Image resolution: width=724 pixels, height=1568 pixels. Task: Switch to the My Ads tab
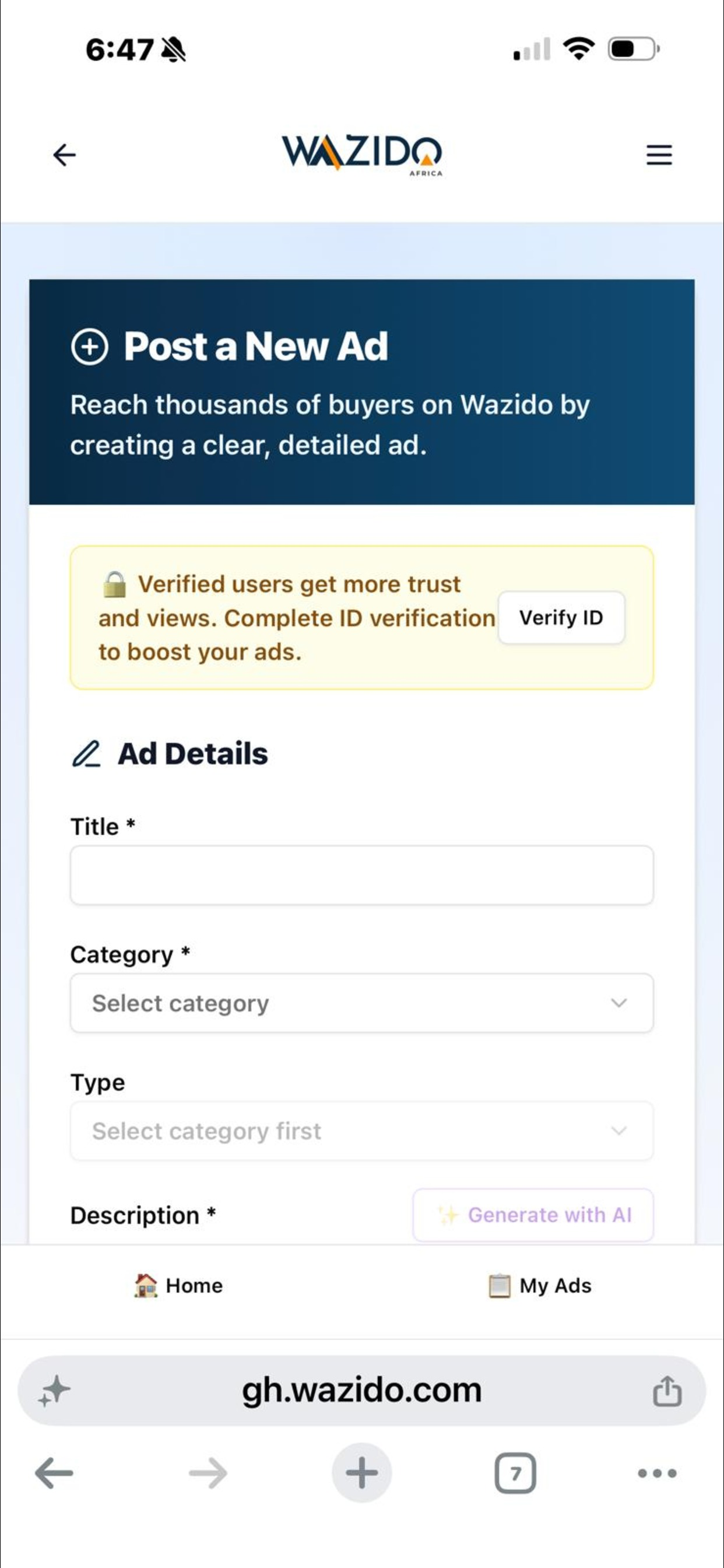point(540,1286)
